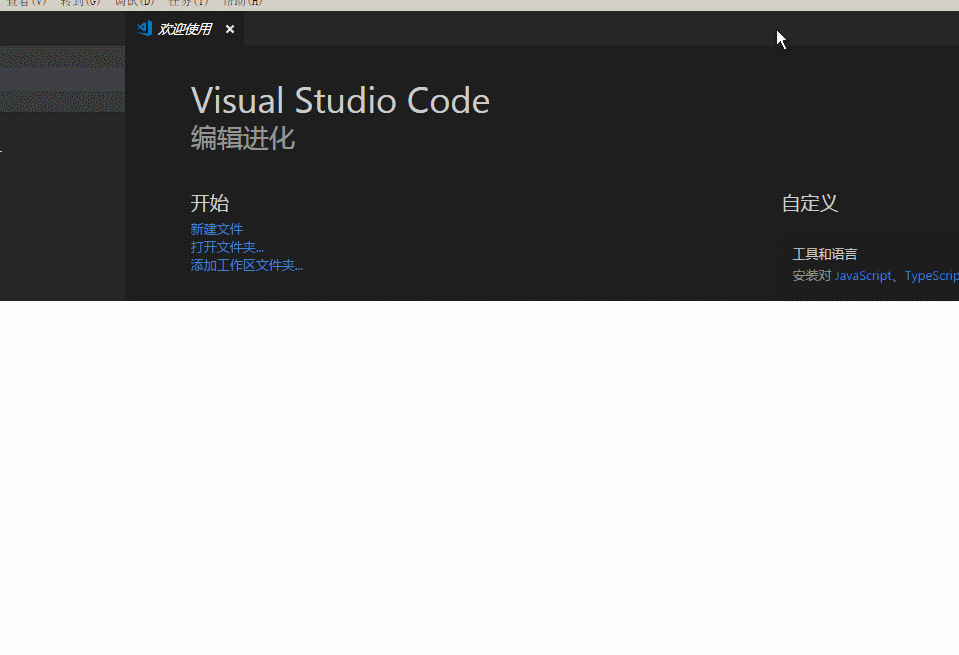Open the 帮助(H) menu
The image size is (959, 655).
click(240, 3)
